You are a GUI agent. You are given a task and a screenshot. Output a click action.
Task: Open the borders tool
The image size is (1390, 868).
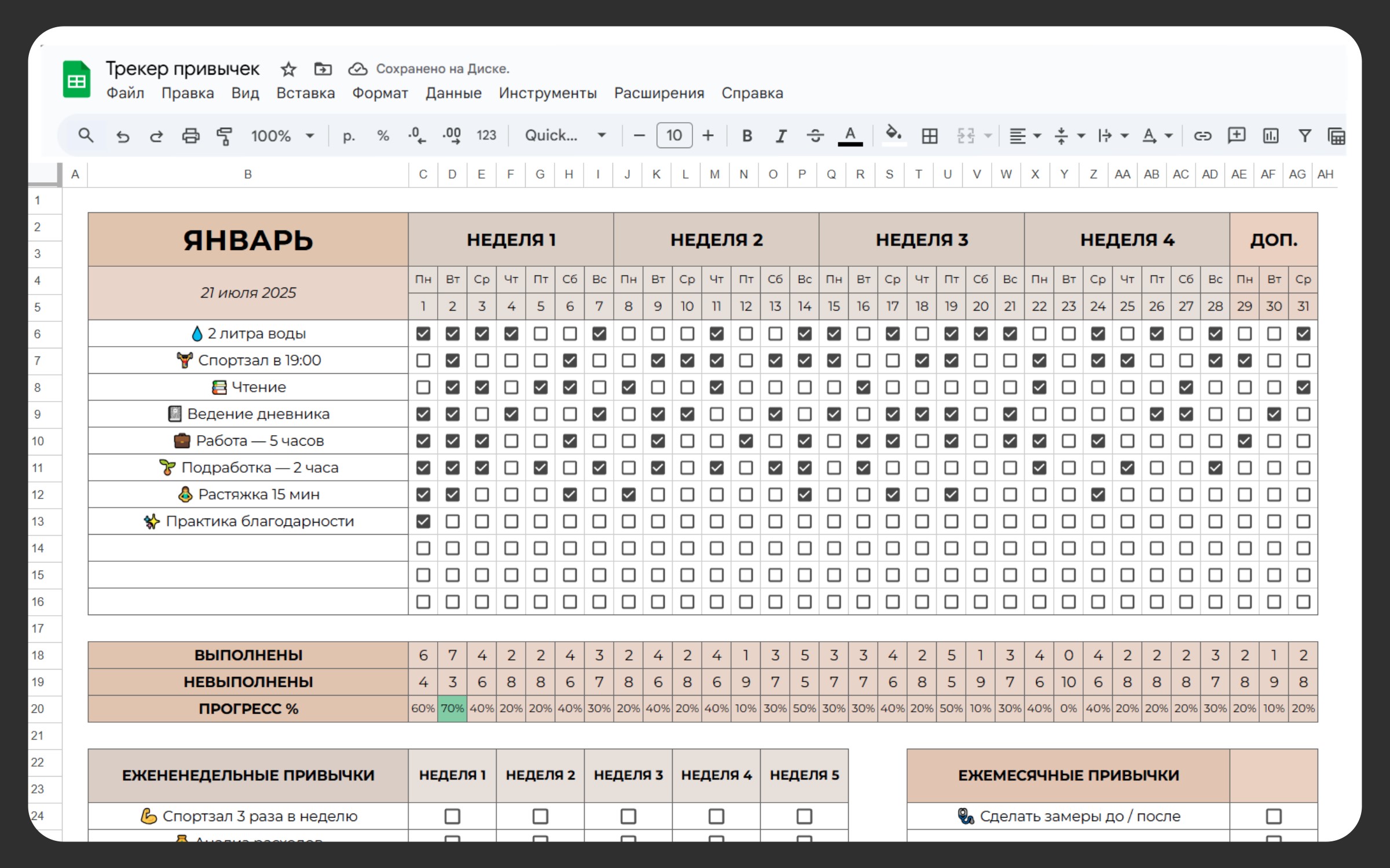tap(930, 136)
